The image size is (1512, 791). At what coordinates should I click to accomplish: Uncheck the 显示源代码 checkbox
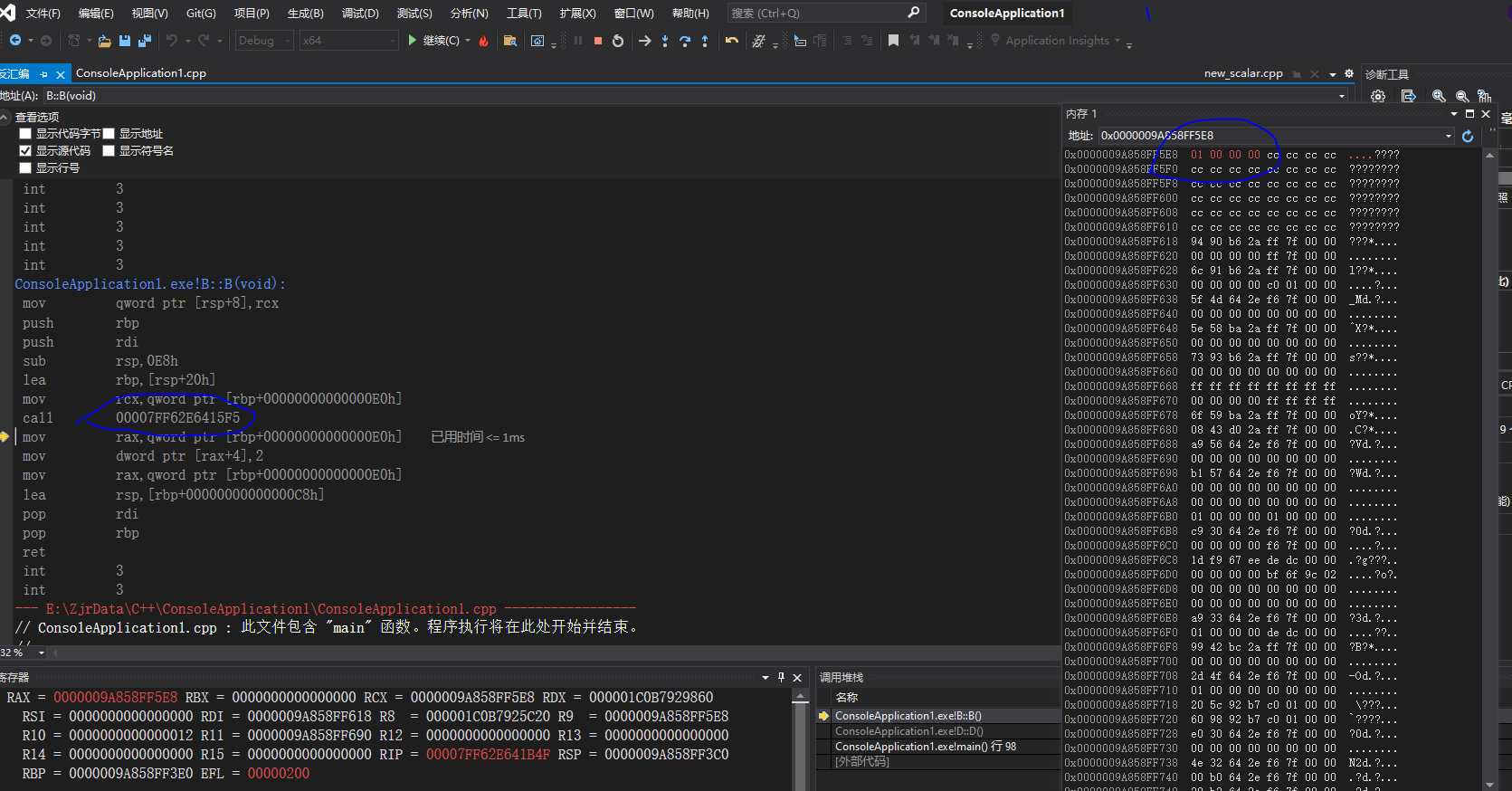coord(25,151)
